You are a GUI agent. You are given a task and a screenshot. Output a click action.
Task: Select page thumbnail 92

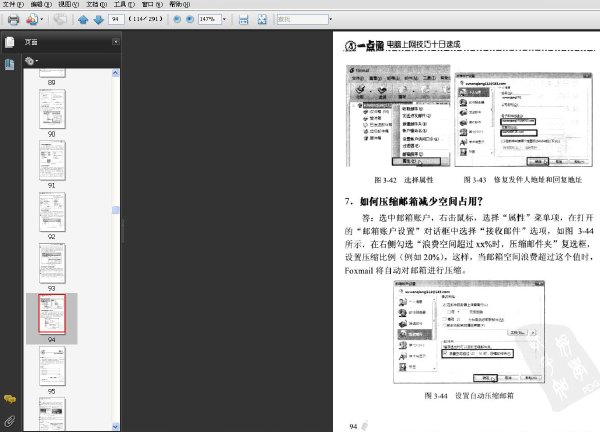tap(52, 212)
